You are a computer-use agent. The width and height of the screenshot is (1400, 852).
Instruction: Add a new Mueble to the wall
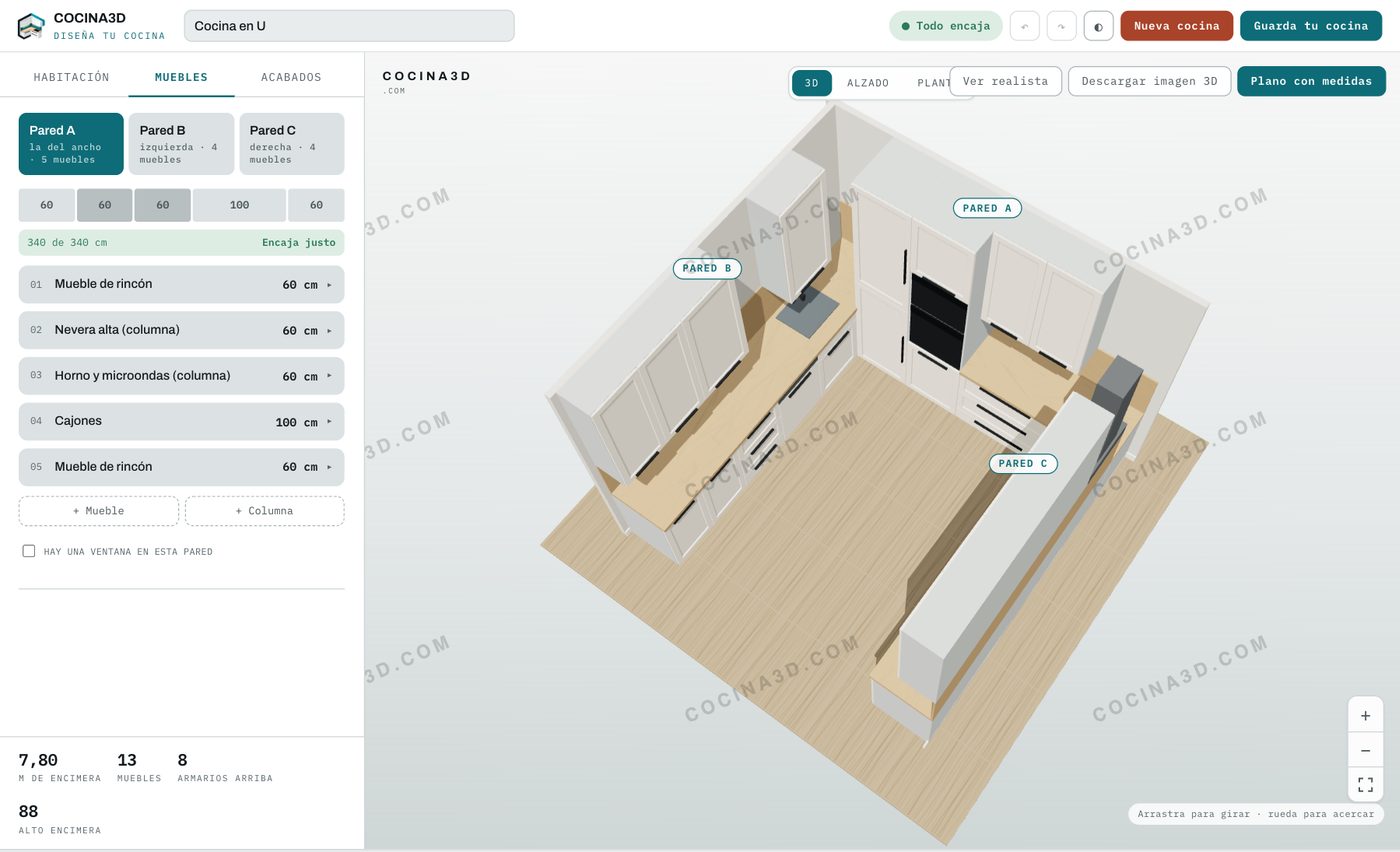(x=98, y=511)
